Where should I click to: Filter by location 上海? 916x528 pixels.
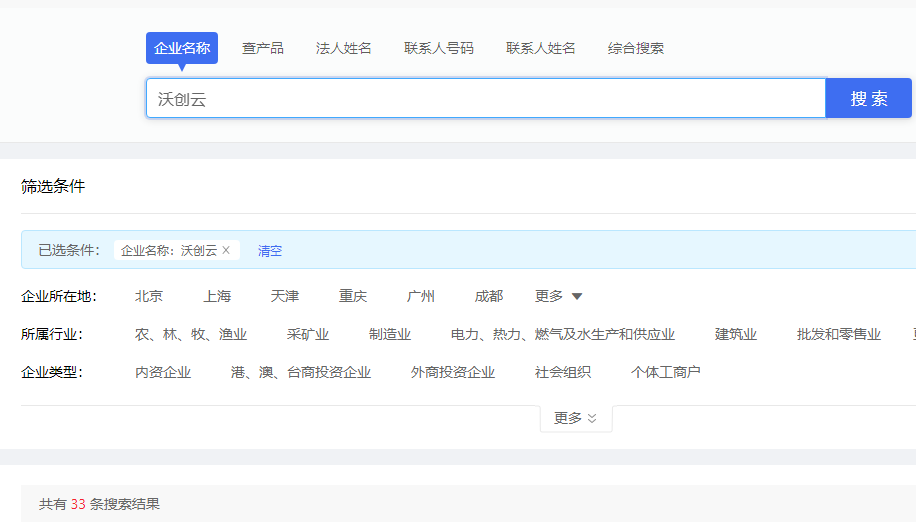[x=217, y=296]
